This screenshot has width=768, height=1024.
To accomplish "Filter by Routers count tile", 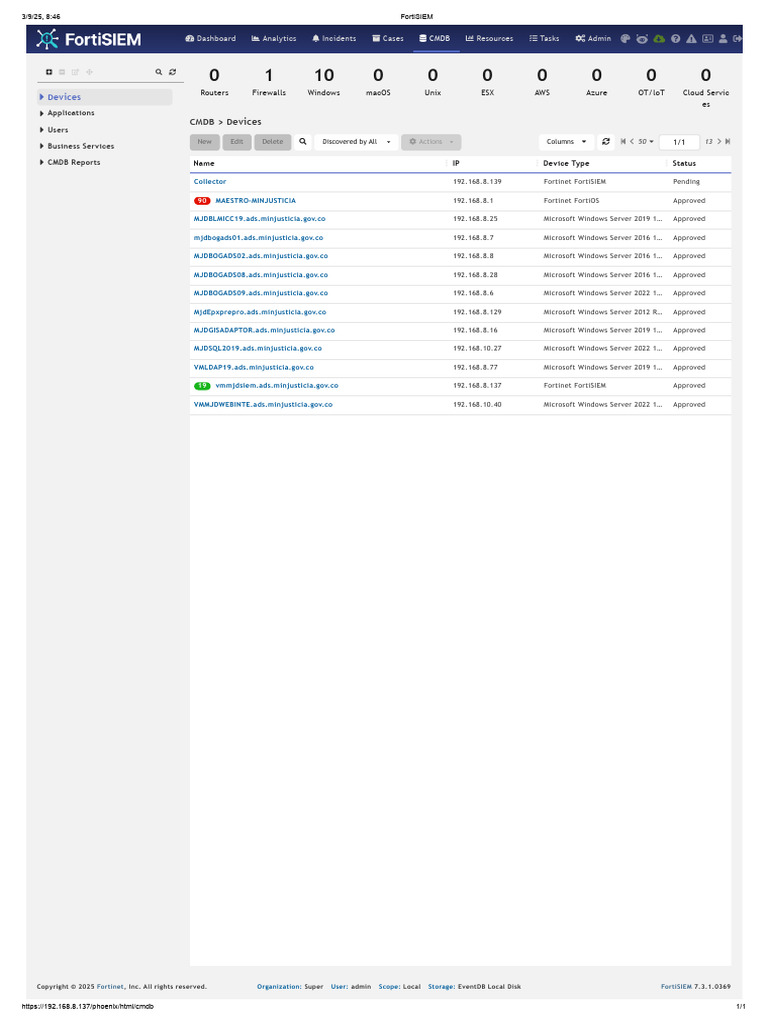I will click(x=214, y=82).
